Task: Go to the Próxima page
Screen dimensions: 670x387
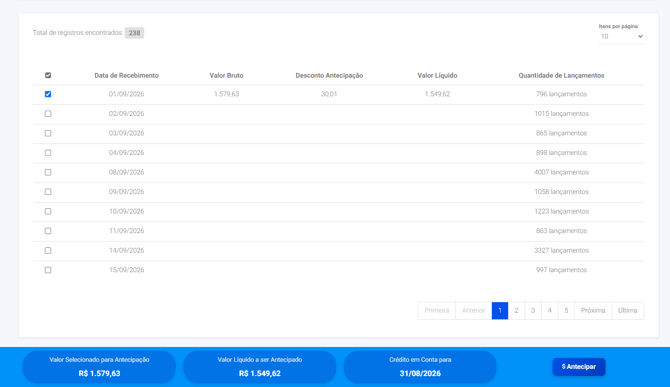Action: coord(593,311)
